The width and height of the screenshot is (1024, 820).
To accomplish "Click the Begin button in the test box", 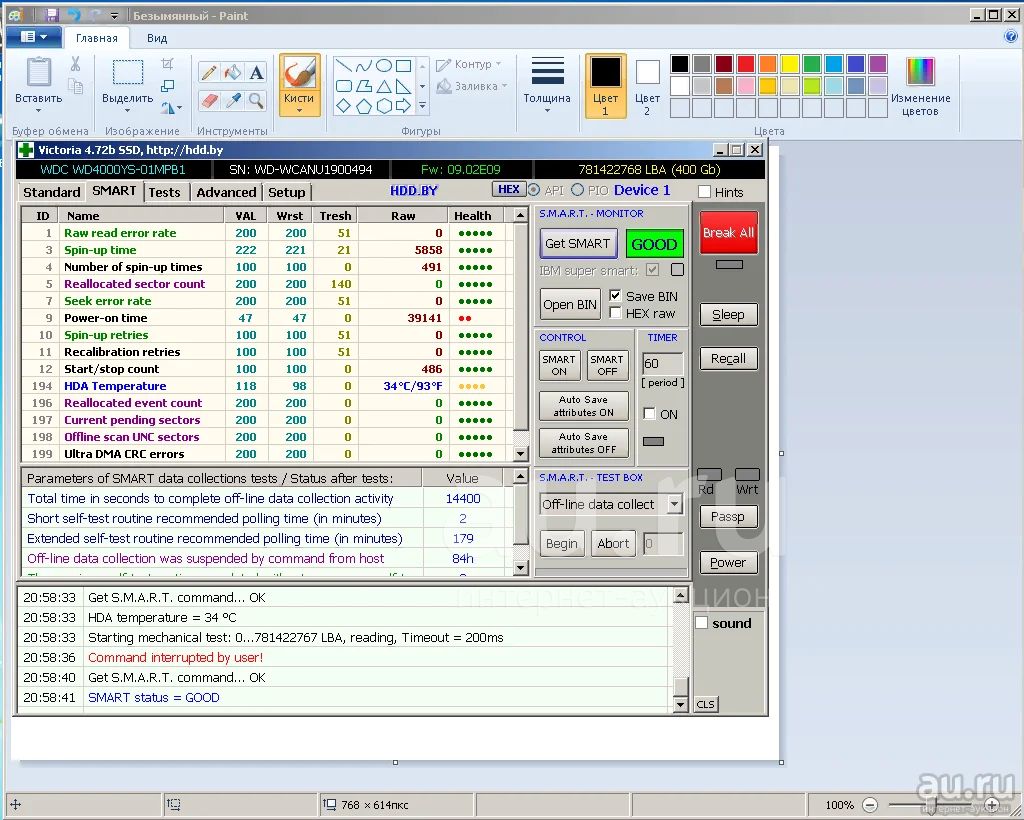I will tap(562, 543).
